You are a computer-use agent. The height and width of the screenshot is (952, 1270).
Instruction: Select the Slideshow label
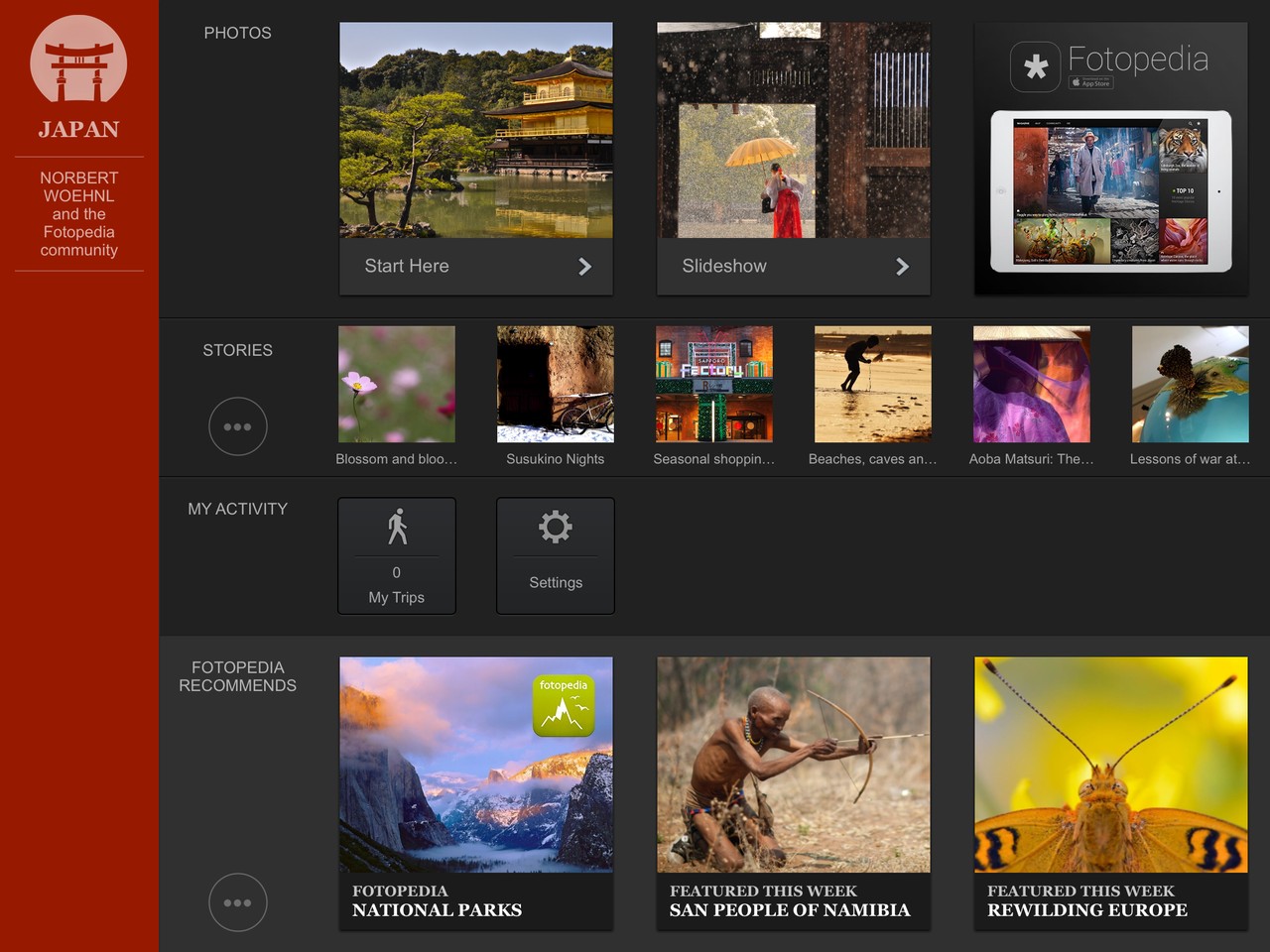pos(724,266)
